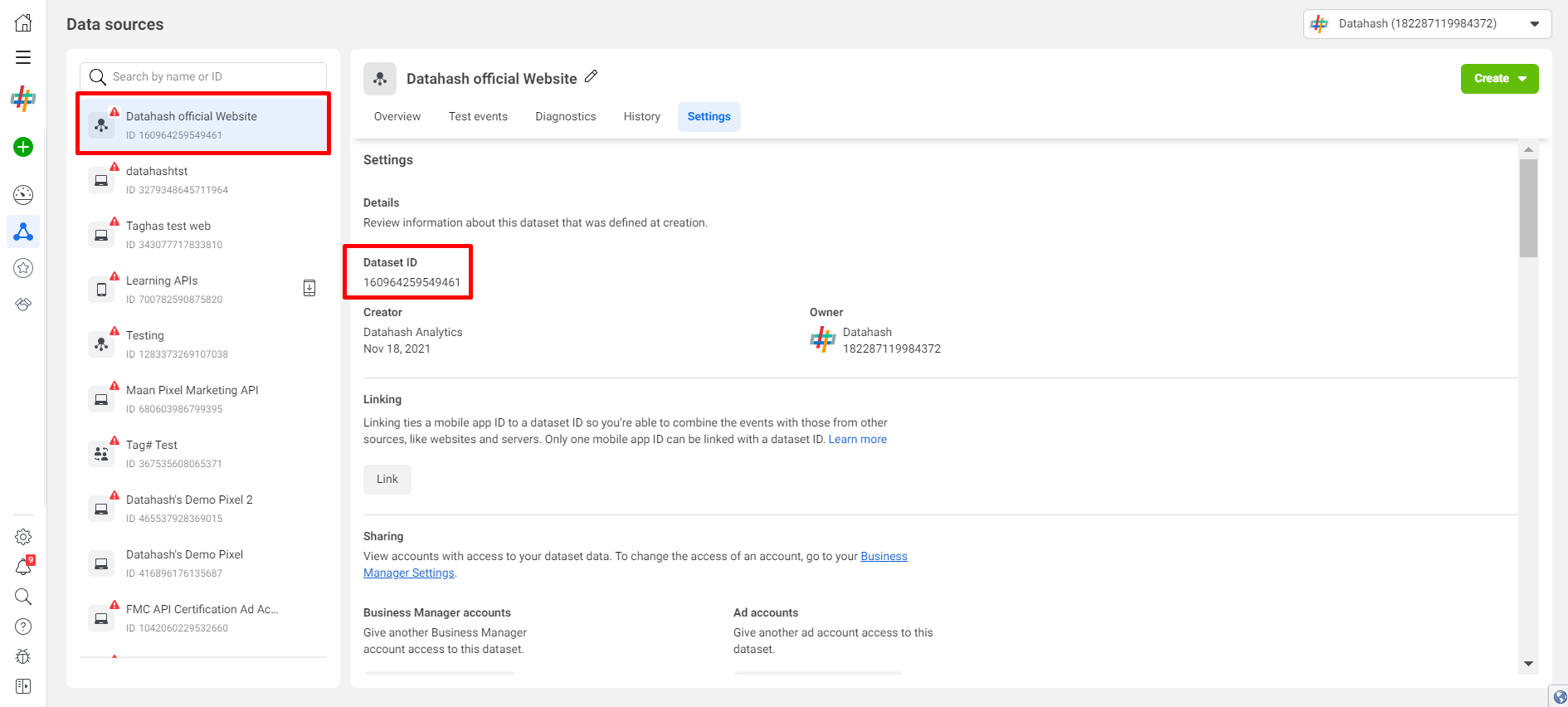Select Maan Pixel Marketing API source

203,398
